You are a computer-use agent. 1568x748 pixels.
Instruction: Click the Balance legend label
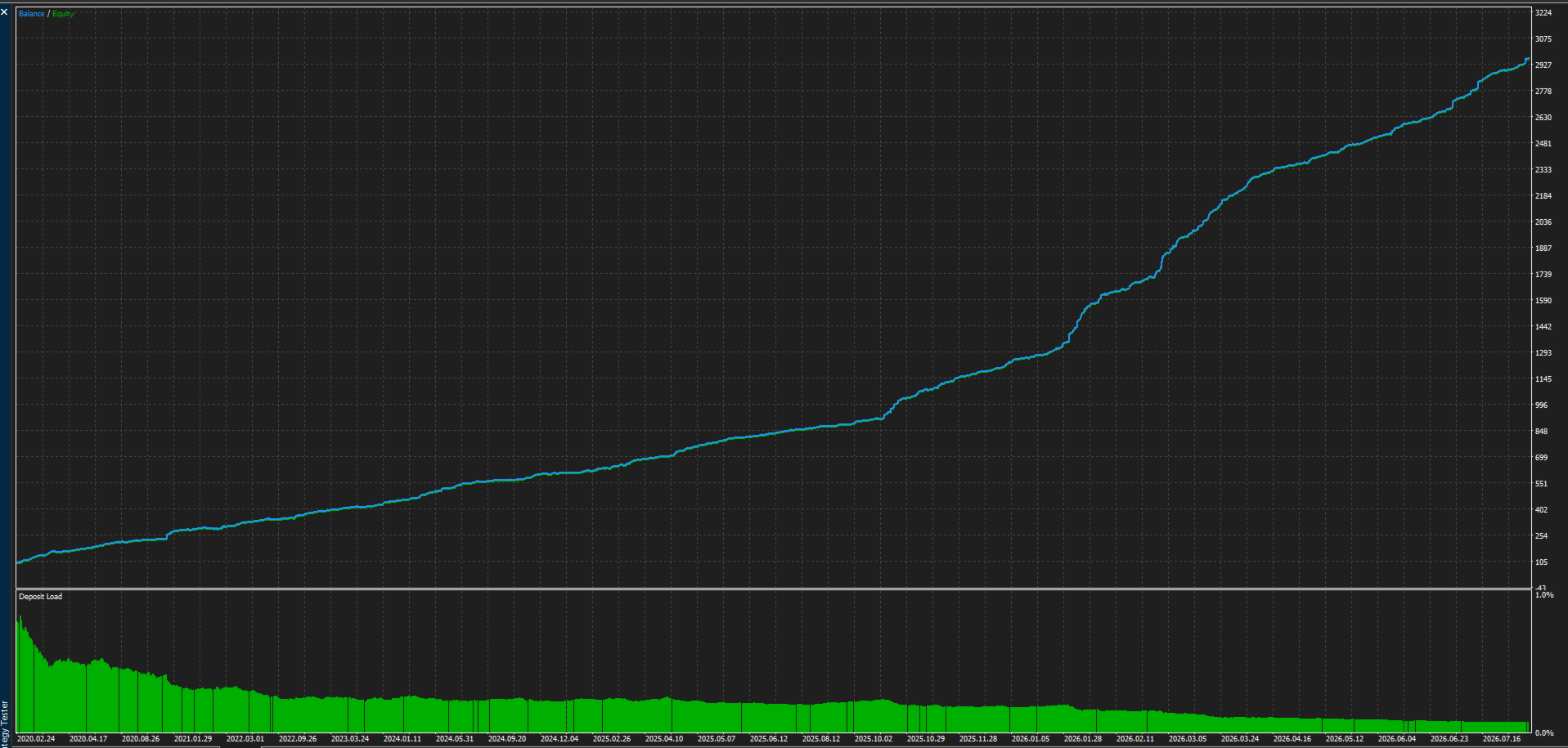click(x=32, y=14)
